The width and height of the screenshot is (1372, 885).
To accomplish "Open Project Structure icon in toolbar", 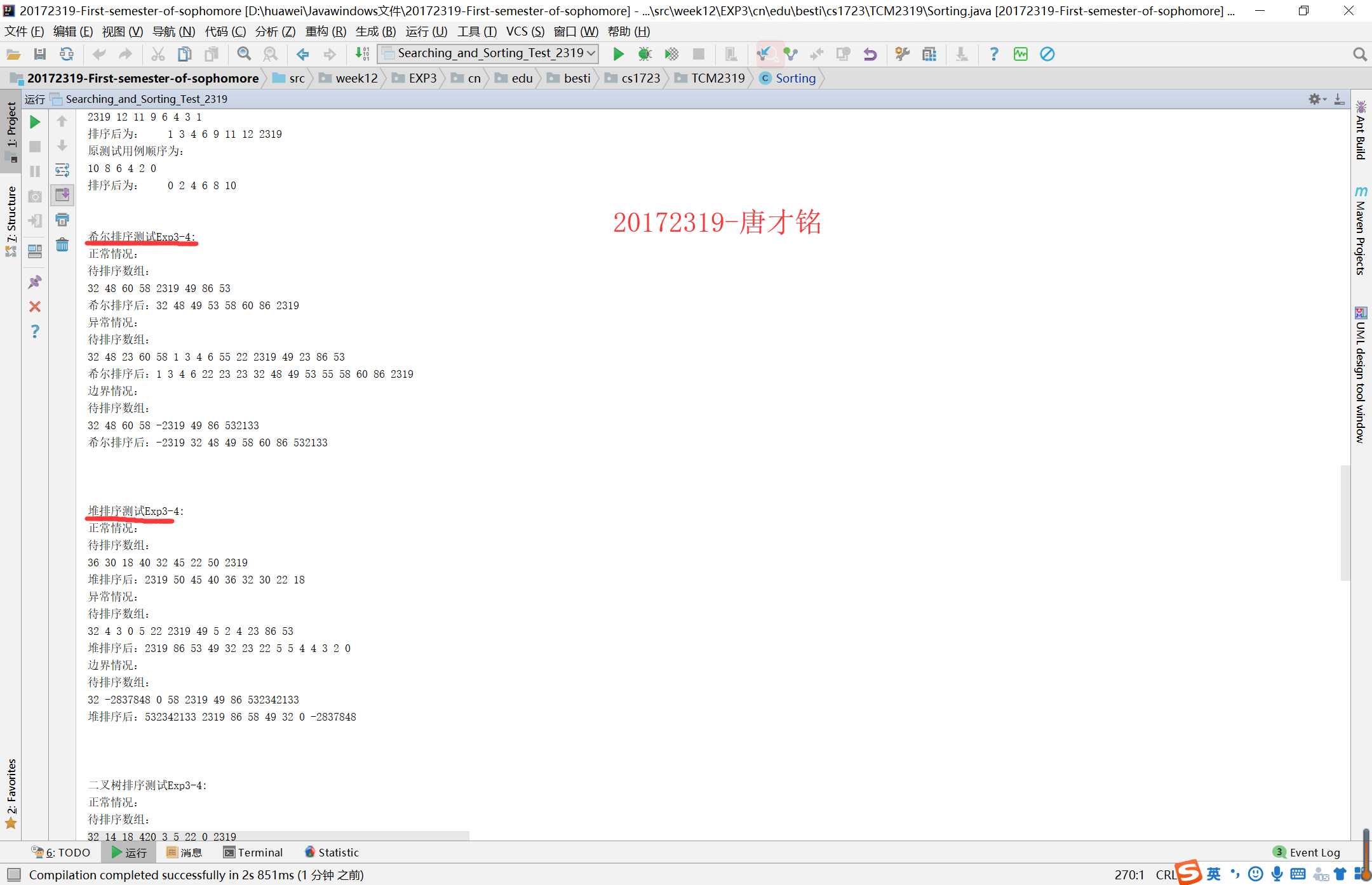I will point(929,55).
